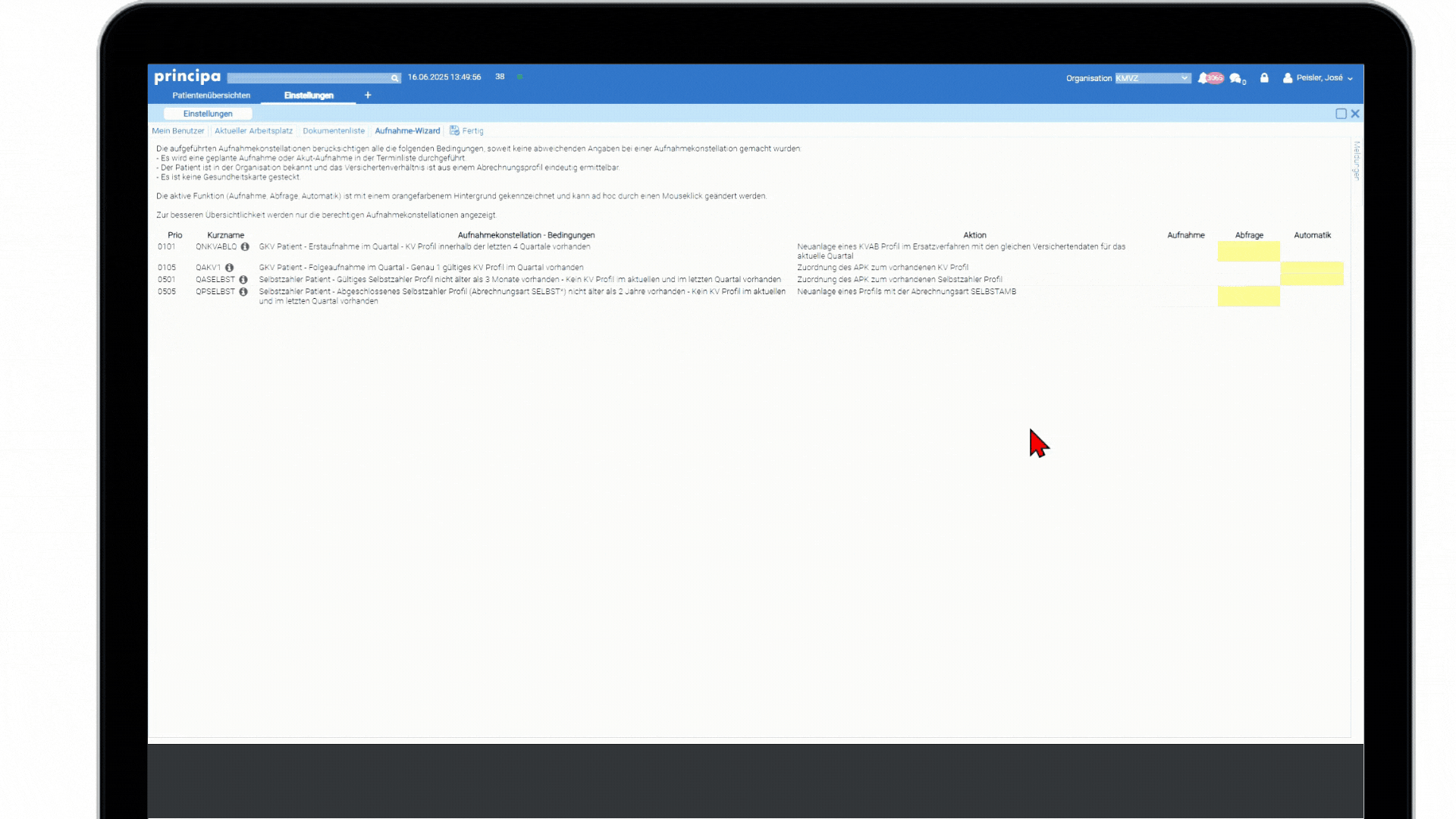1456x819 pixels.
Task: Toggle highlighted Automatik cell for row 0105
Action: coord(1312,268)
